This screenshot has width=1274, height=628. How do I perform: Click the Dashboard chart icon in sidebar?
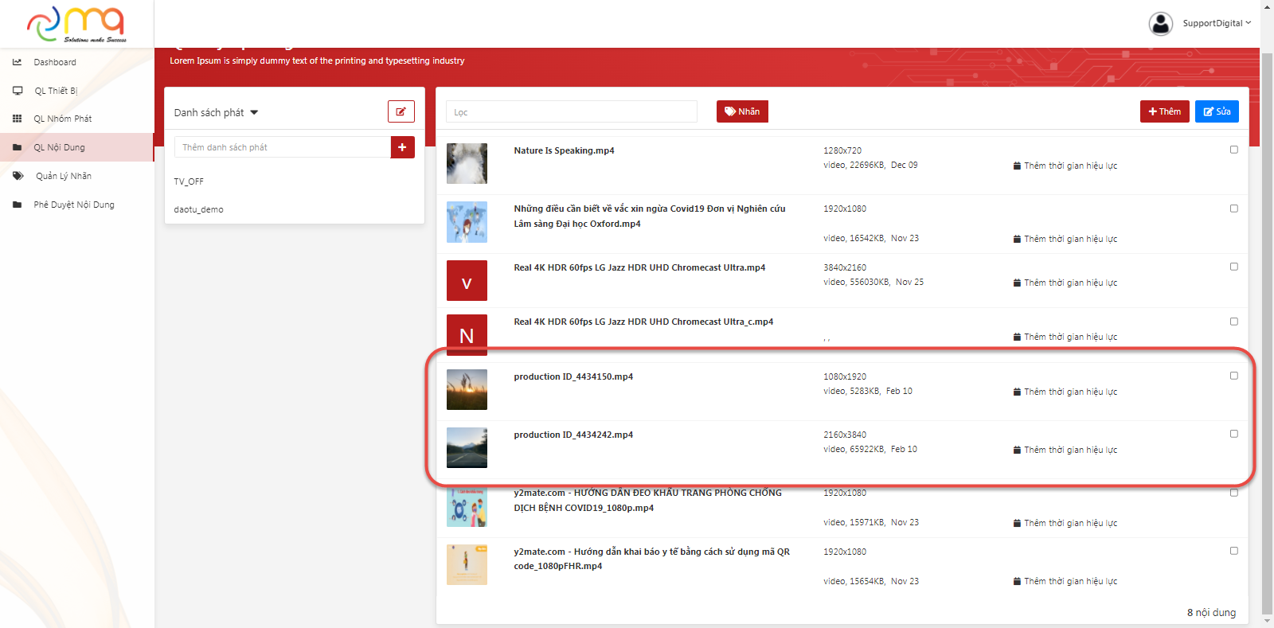[17, 62]
